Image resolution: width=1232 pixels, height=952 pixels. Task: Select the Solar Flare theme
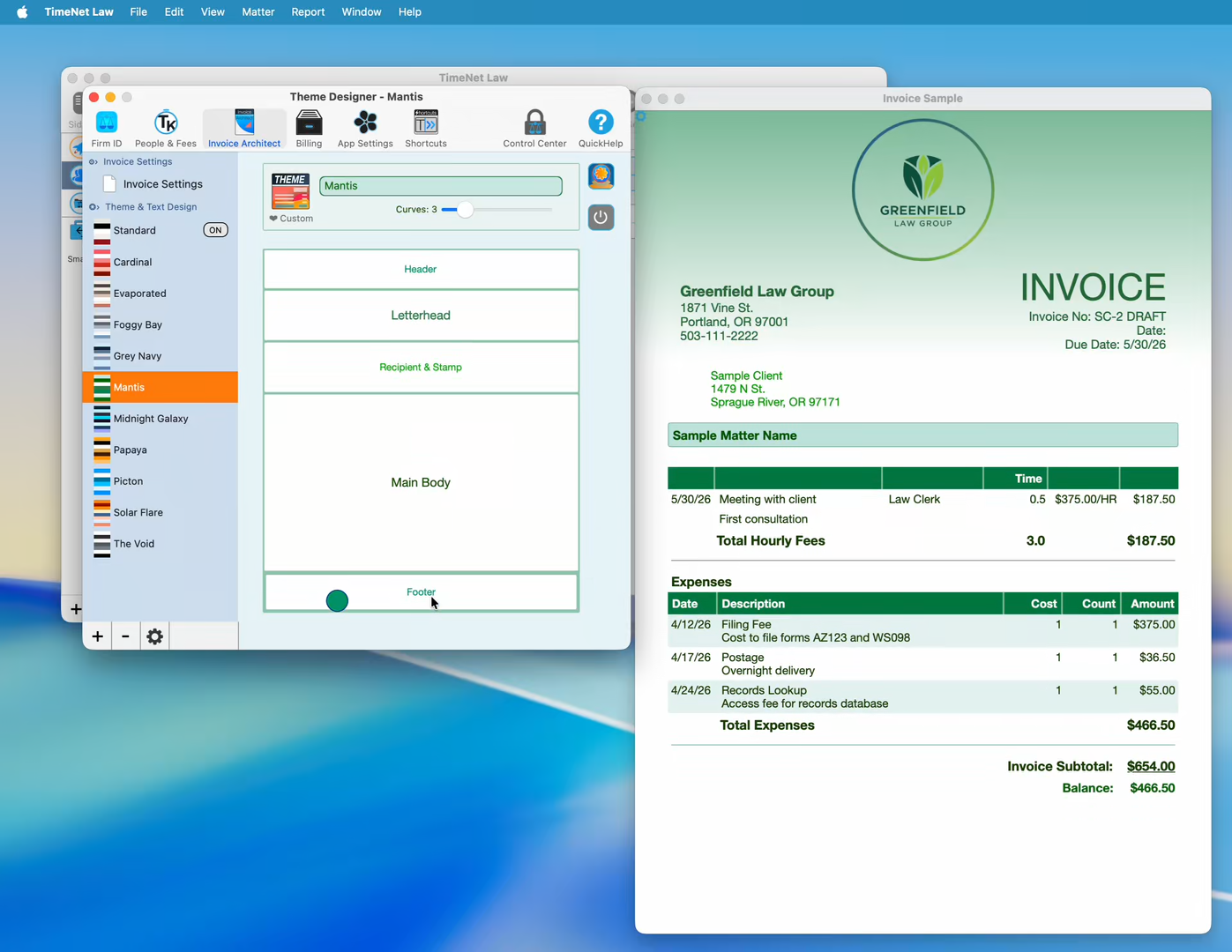[161, 512]
